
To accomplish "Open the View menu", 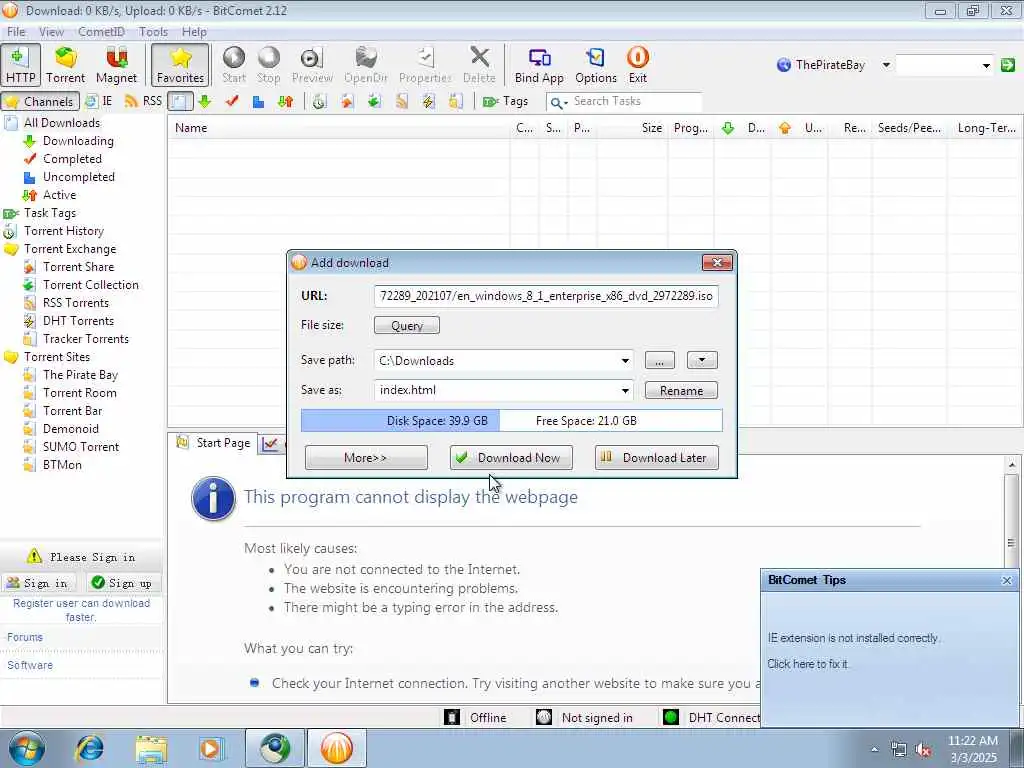I will (52, 31).
